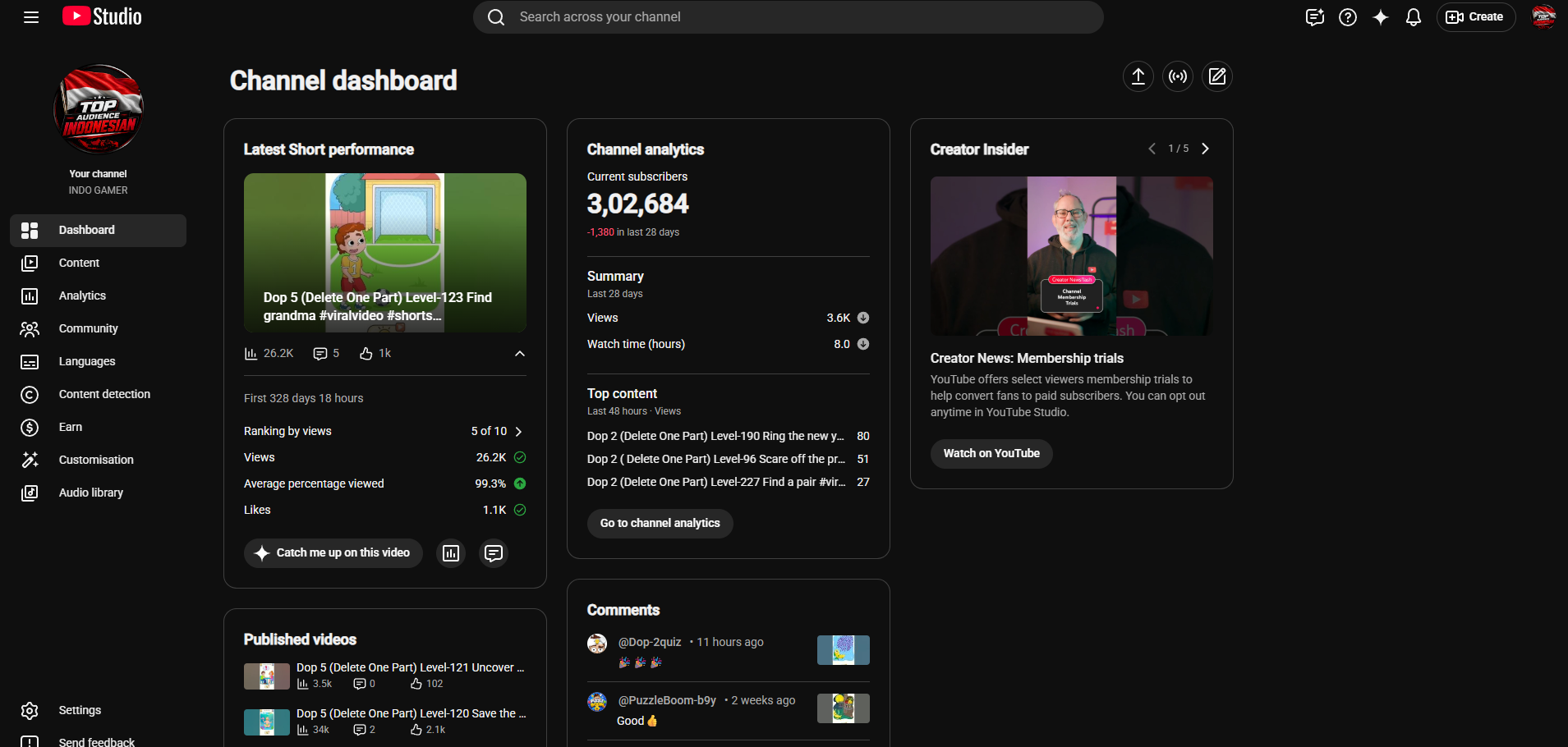Open video analytics icon beside Catch me up
This screenshot has height=747, width=1568.
pos(451,553)
